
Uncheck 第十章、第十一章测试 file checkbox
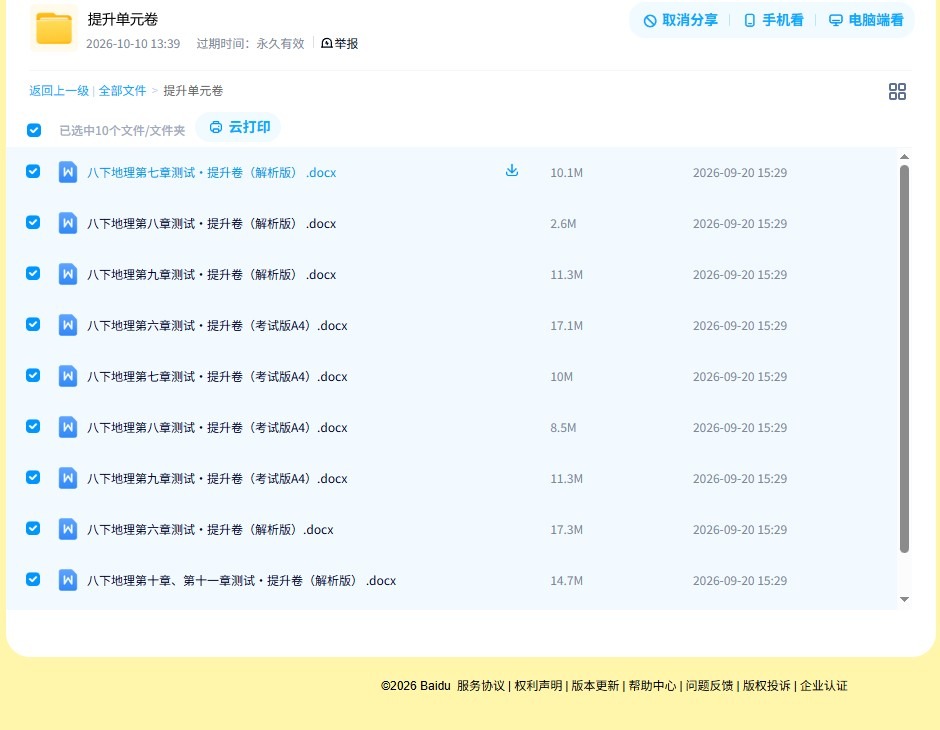tap(33, 579)
